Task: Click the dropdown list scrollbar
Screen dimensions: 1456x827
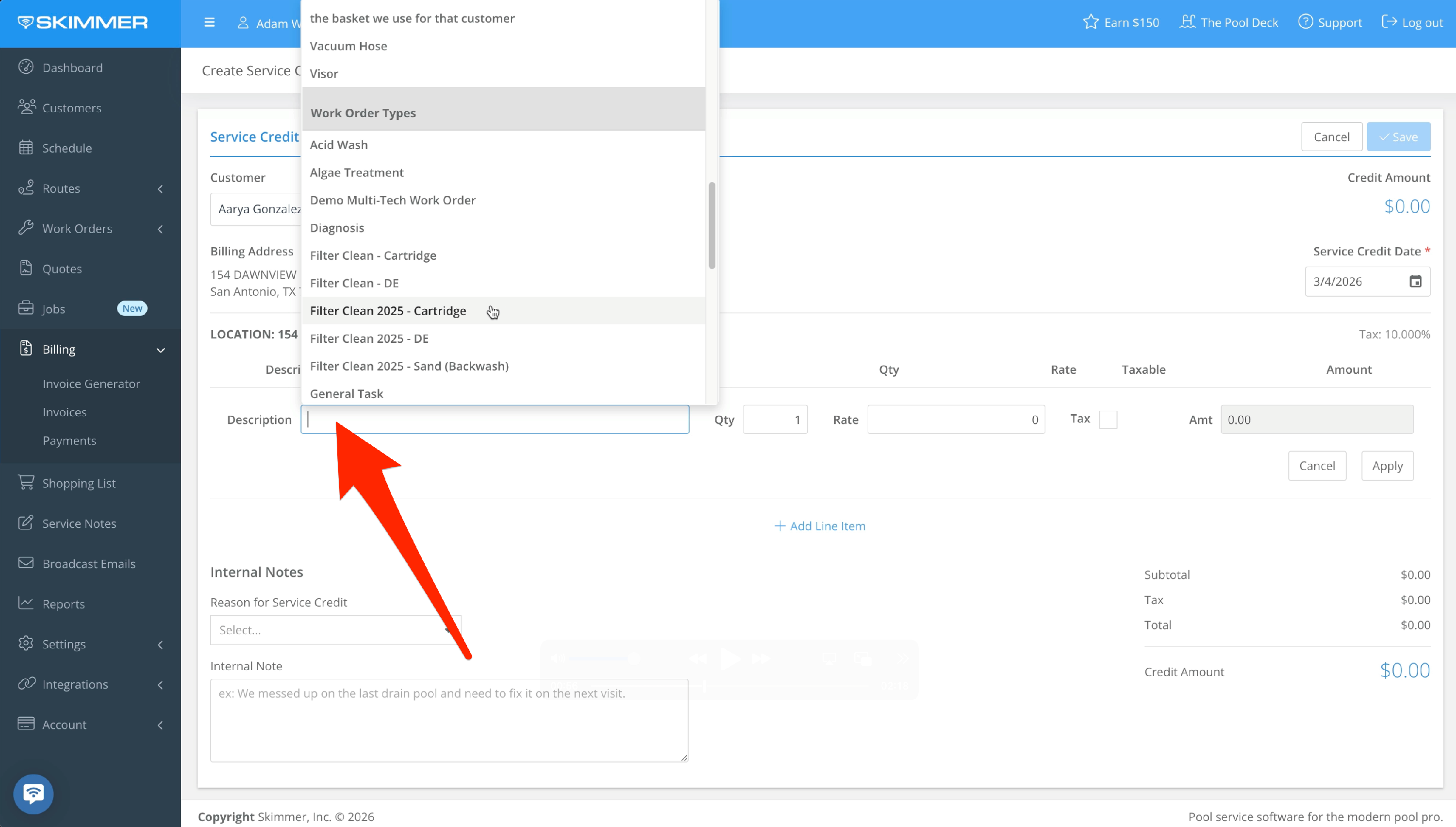Action: tap(711, 225)
